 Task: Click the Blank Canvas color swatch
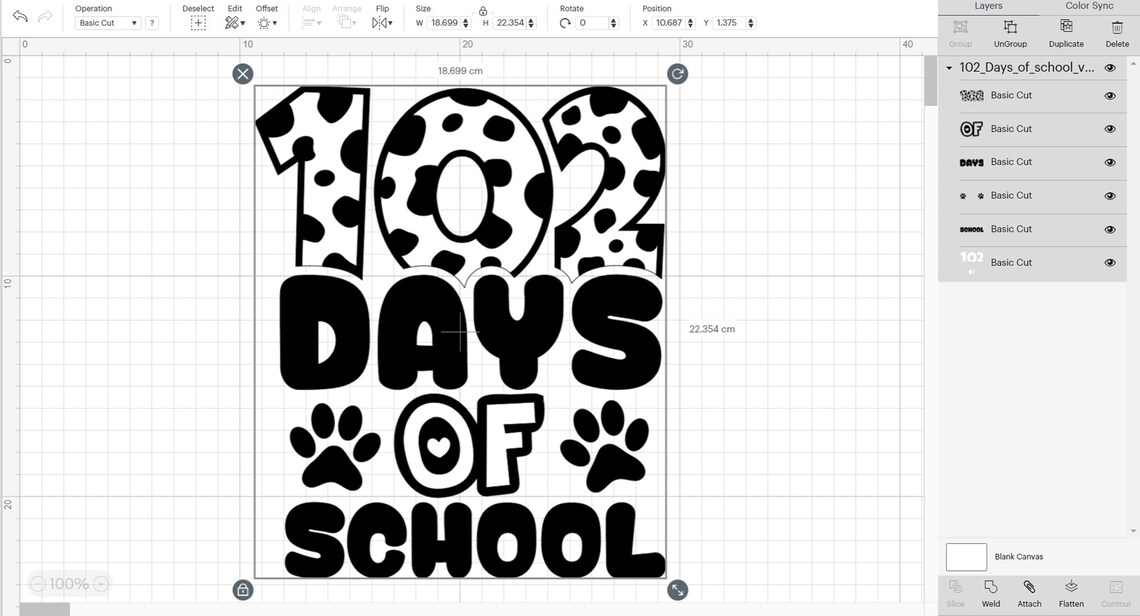tap(965, 556)
